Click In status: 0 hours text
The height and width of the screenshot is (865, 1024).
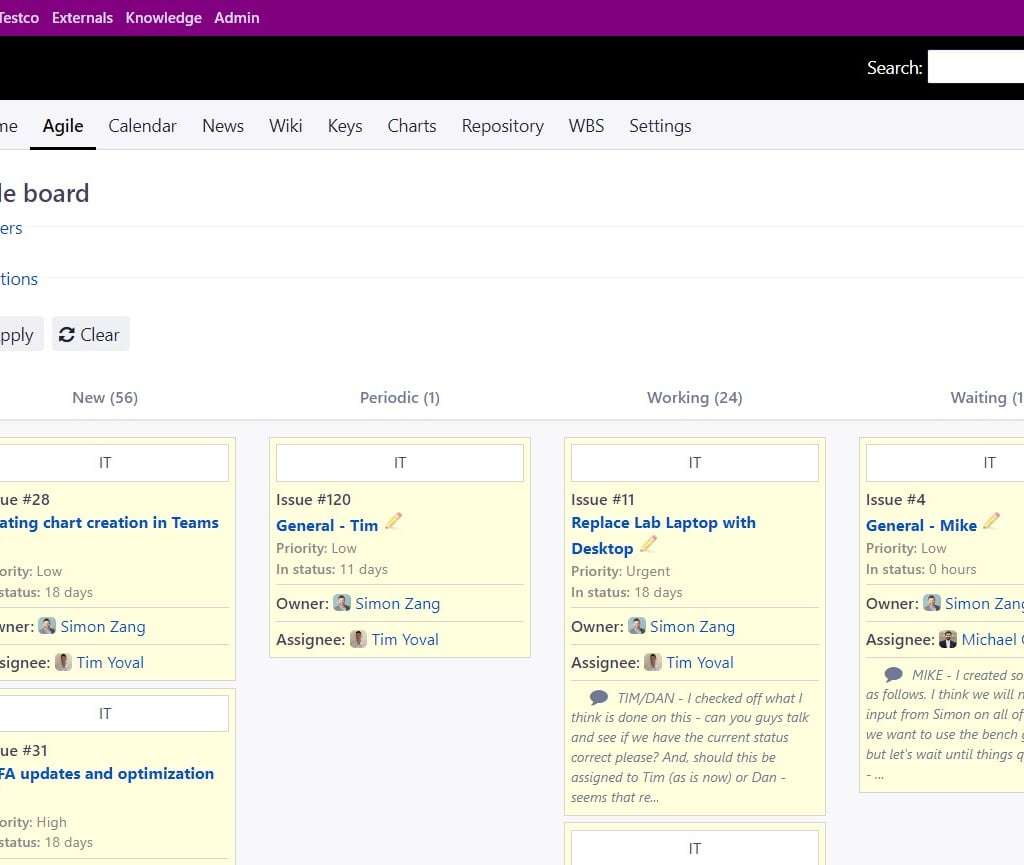tap(921, 569)
